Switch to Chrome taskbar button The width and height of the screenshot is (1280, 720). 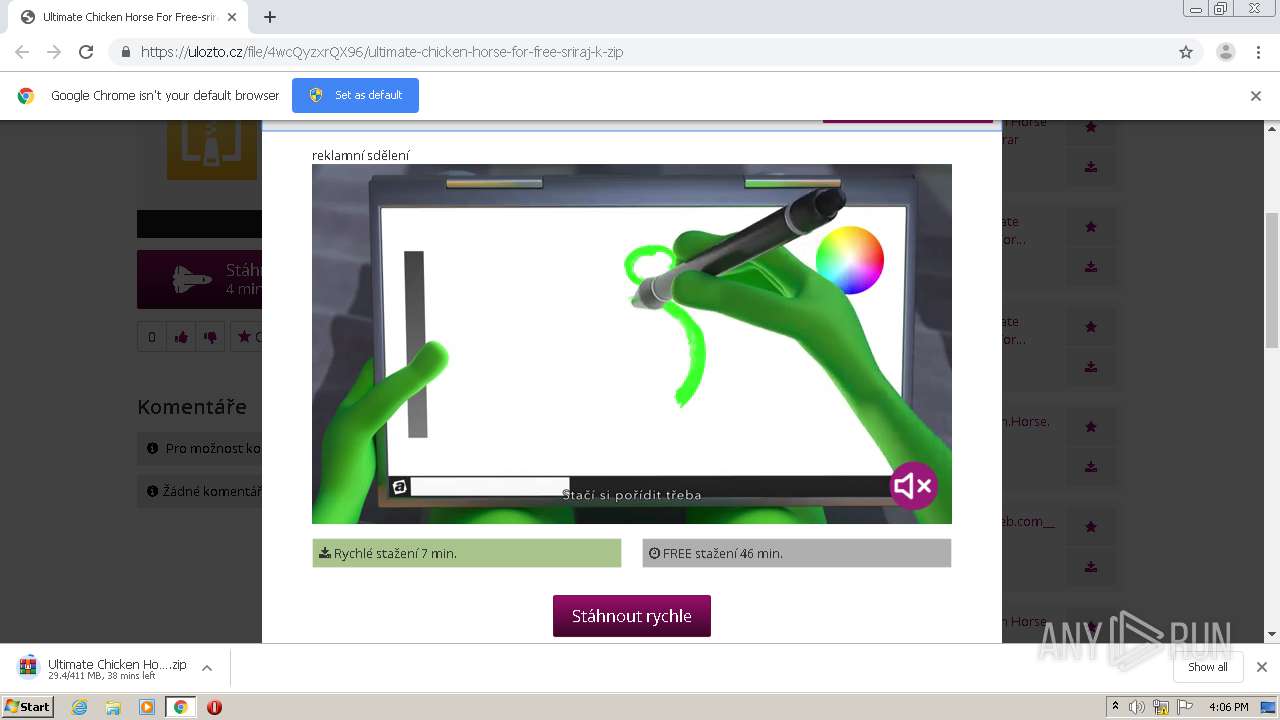[181, 707]
